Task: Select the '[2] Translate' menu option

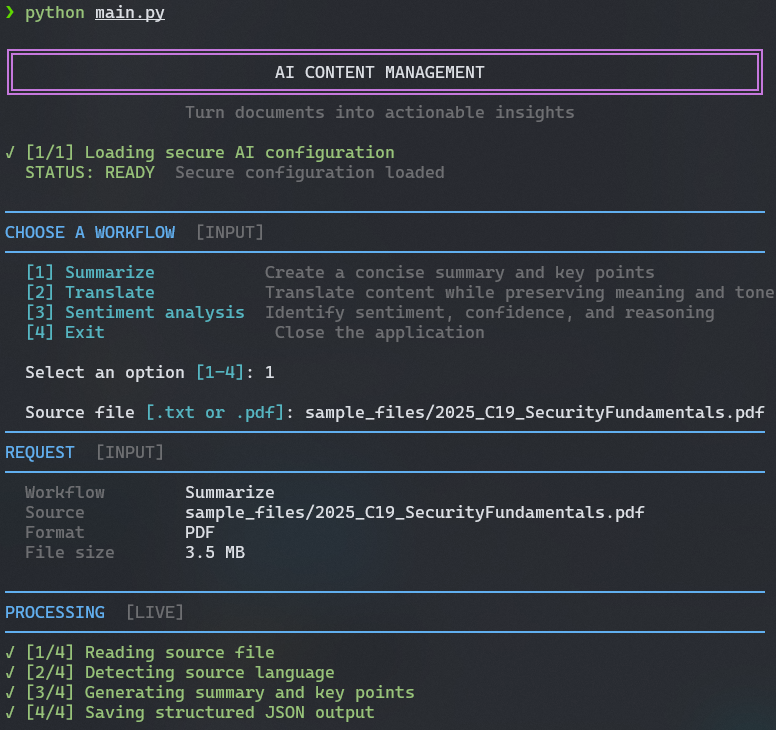Action: pos(90,292)
